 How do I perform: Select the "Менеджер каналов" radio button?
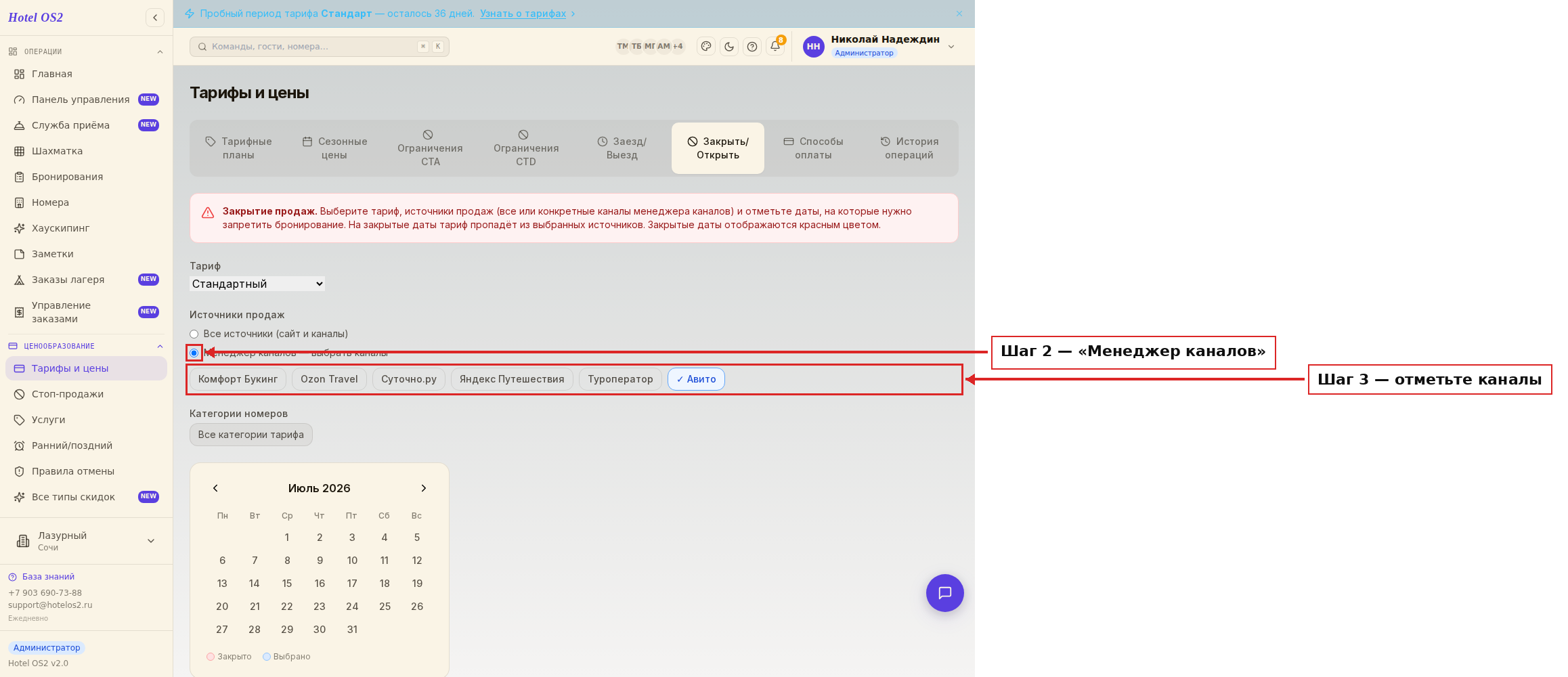pos(194,353)
